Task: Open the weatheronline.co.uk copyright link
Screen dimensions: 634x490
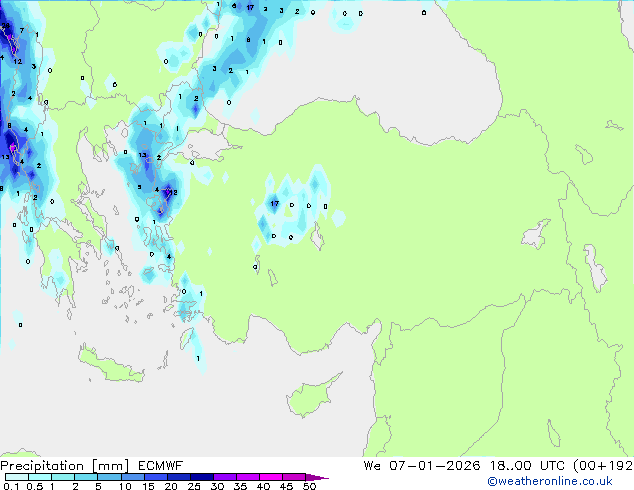Action: [x=550, y=481]
